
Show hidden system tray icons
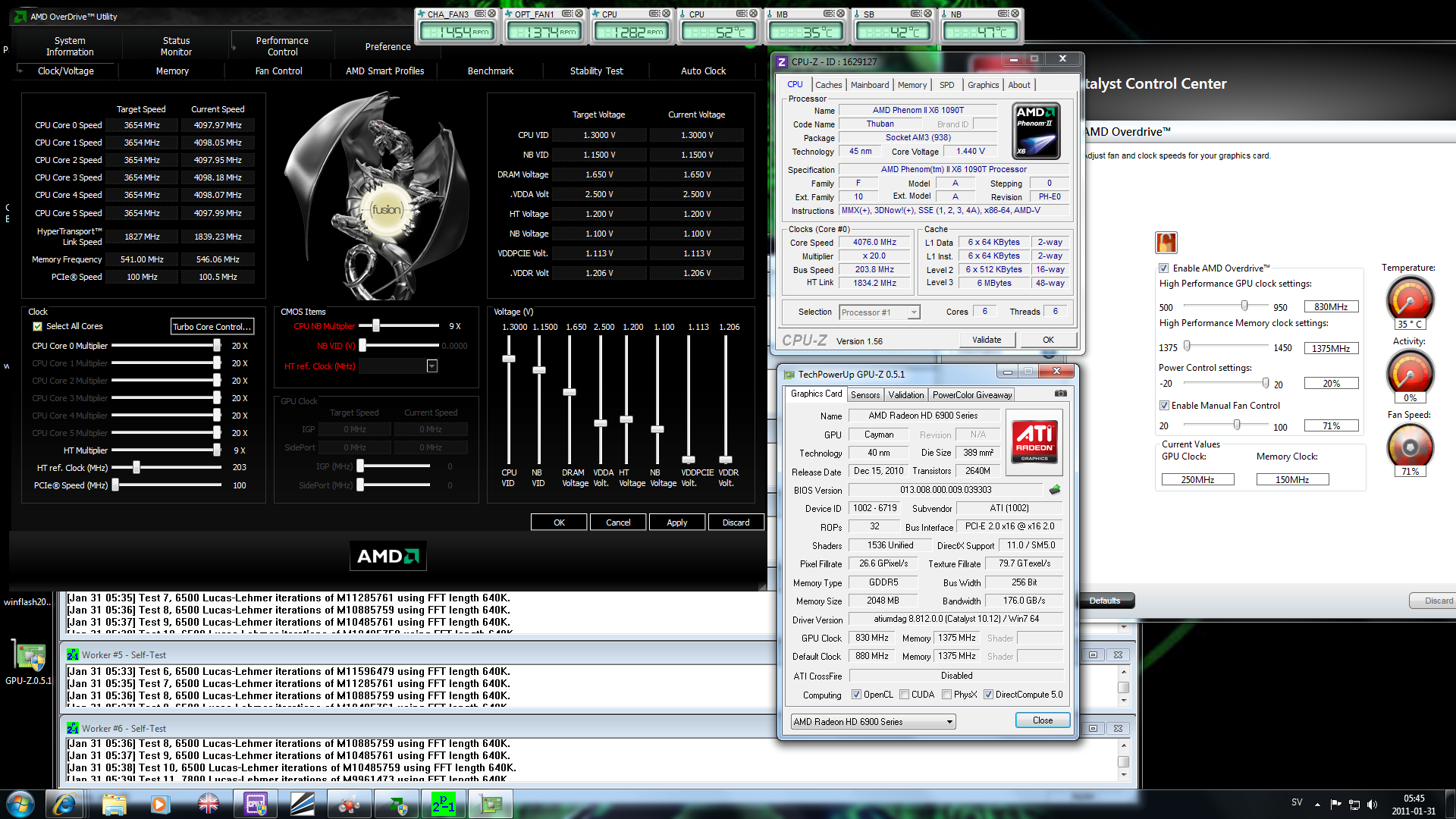pos(1317,805)
